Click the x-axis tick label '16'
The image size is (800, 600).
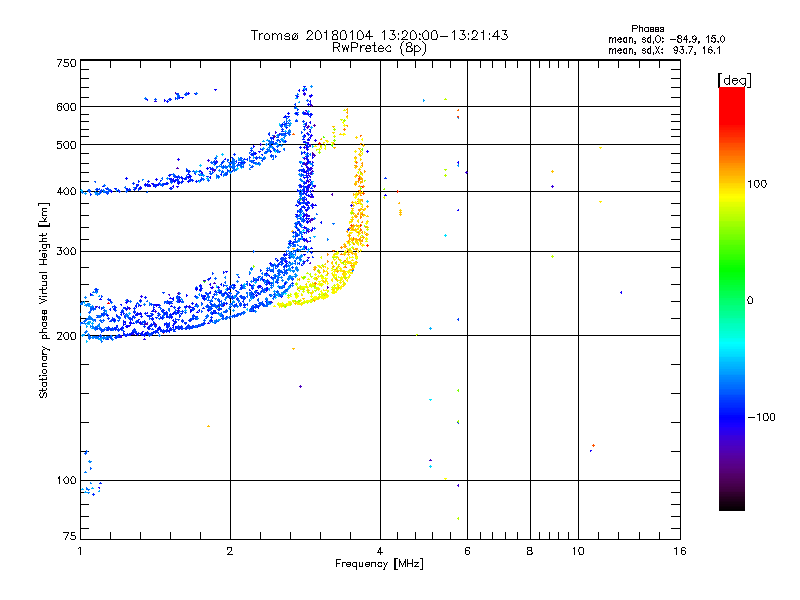tap(680, 551)
